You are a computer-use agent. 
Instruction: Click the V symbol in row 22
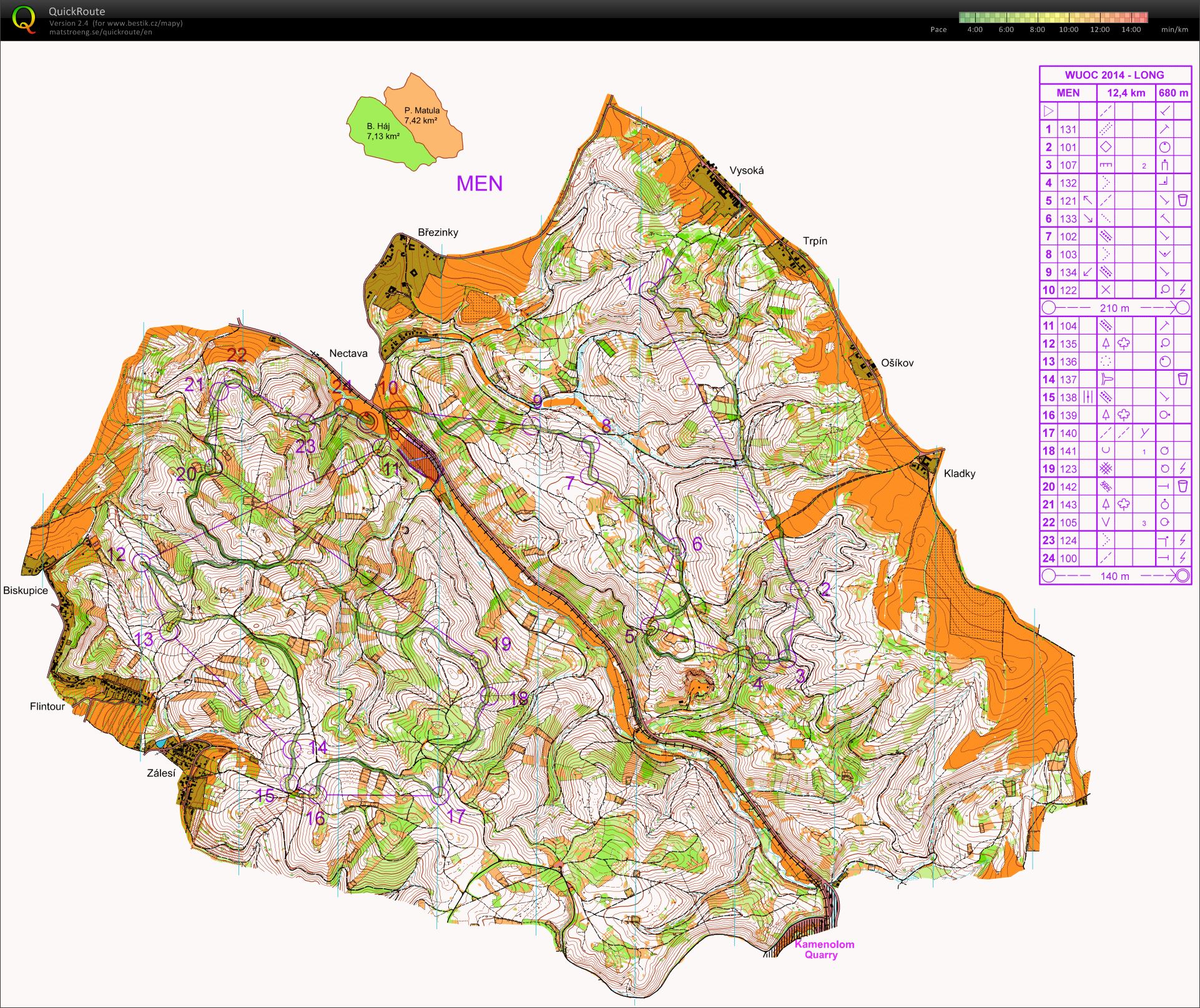click(x=1105, y=522)
